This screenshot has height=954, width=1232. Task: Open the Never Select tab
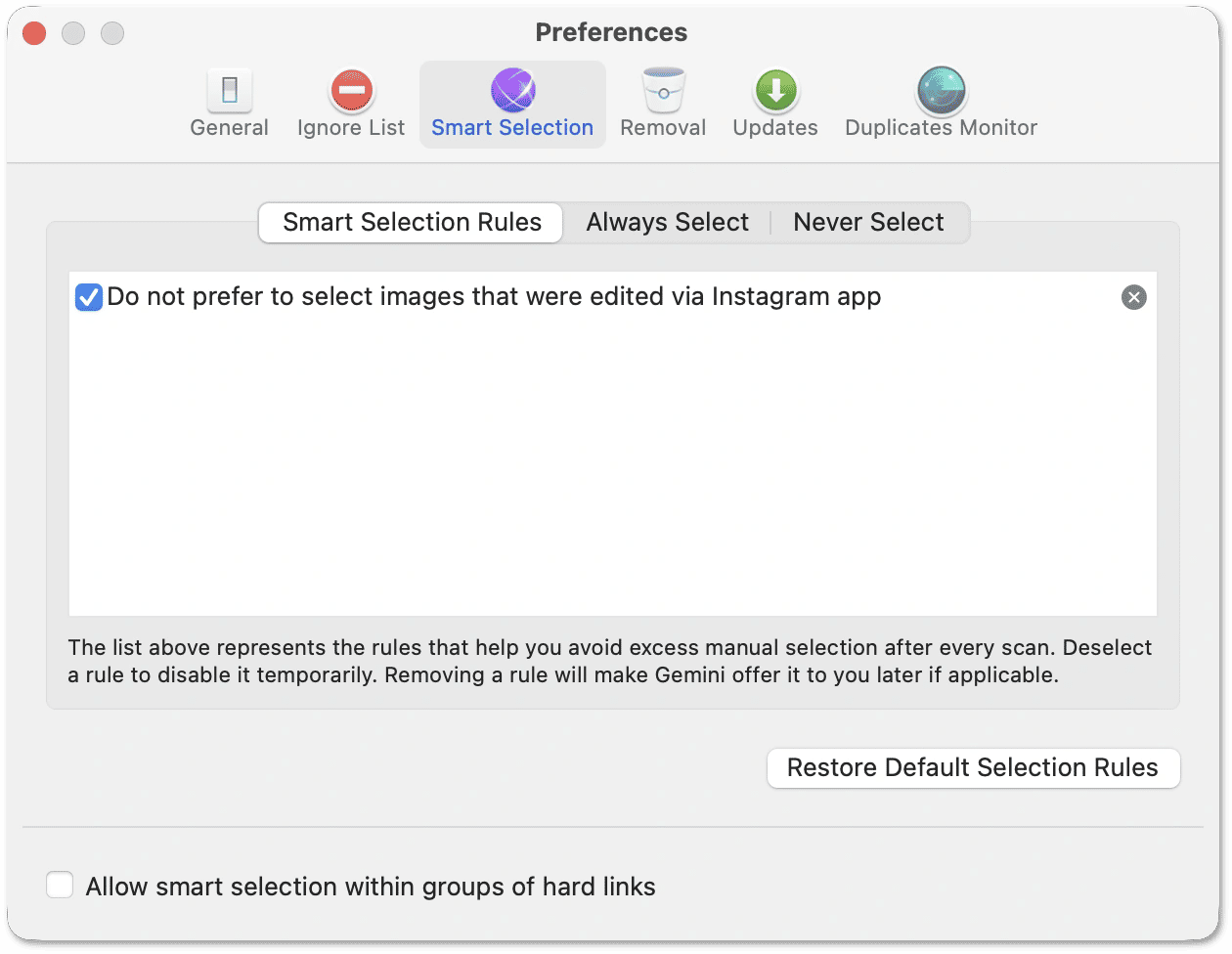[x=868, y=222]
